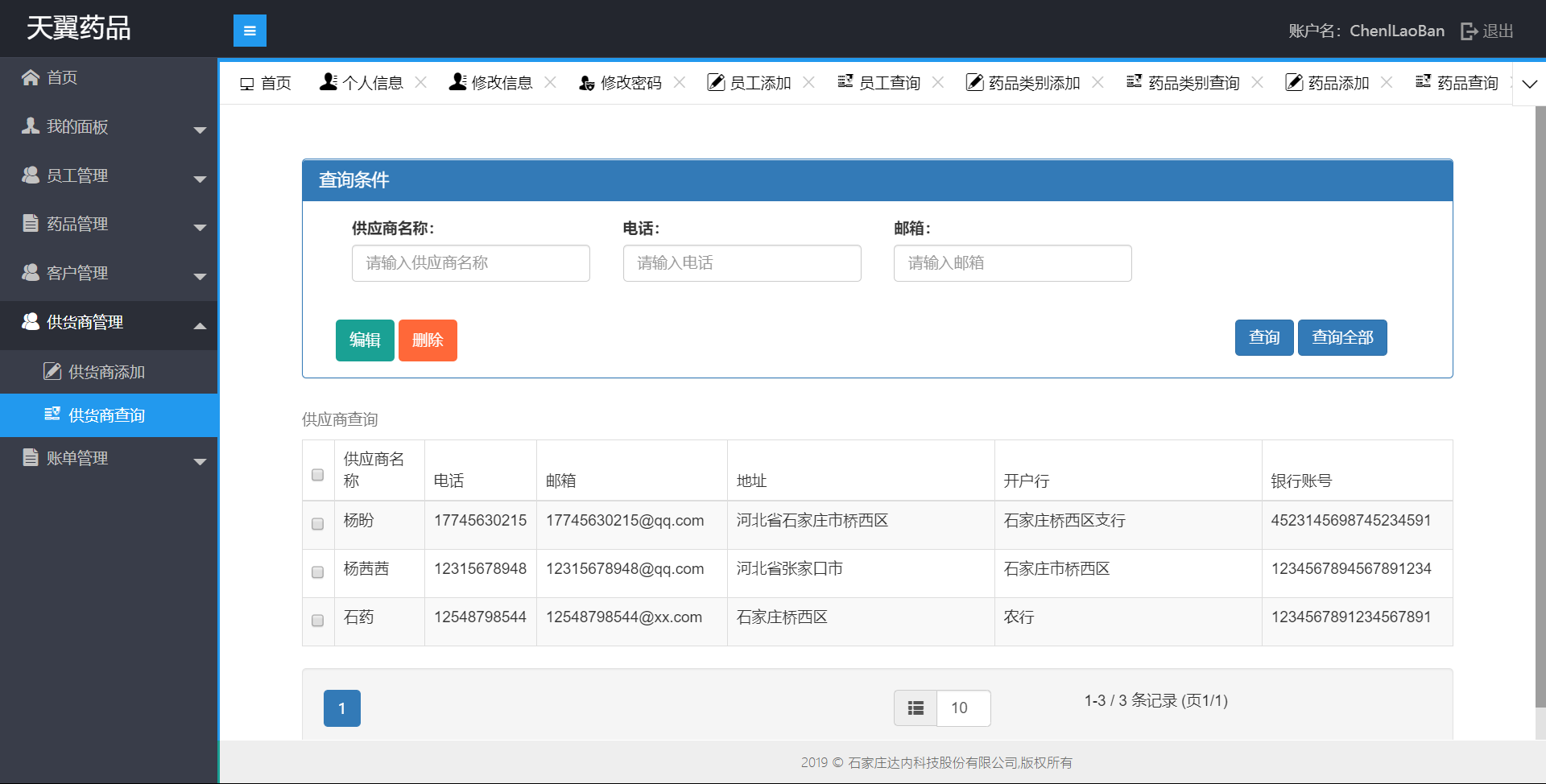Click the 查询全部 button
The width and height of the screenshot is (1546, 784).
pos(1342,337)
